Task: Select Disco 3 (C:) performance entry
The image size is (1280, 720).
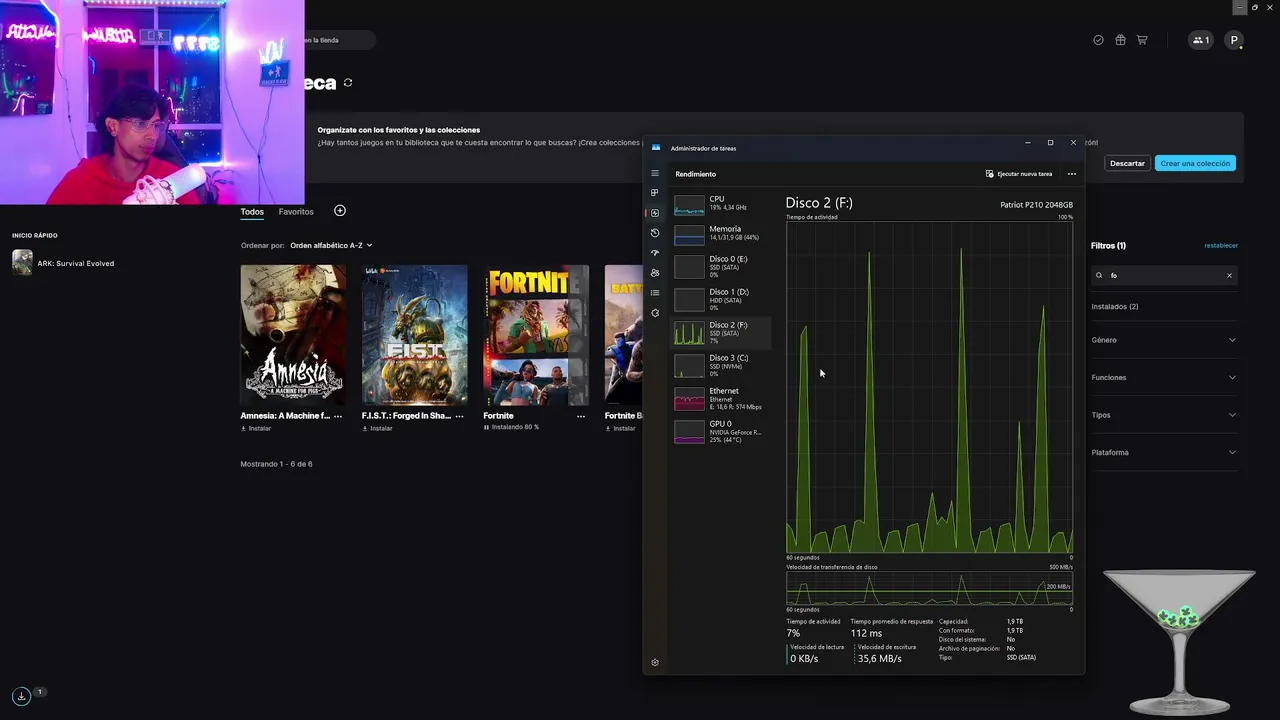Action: (721, 365)
